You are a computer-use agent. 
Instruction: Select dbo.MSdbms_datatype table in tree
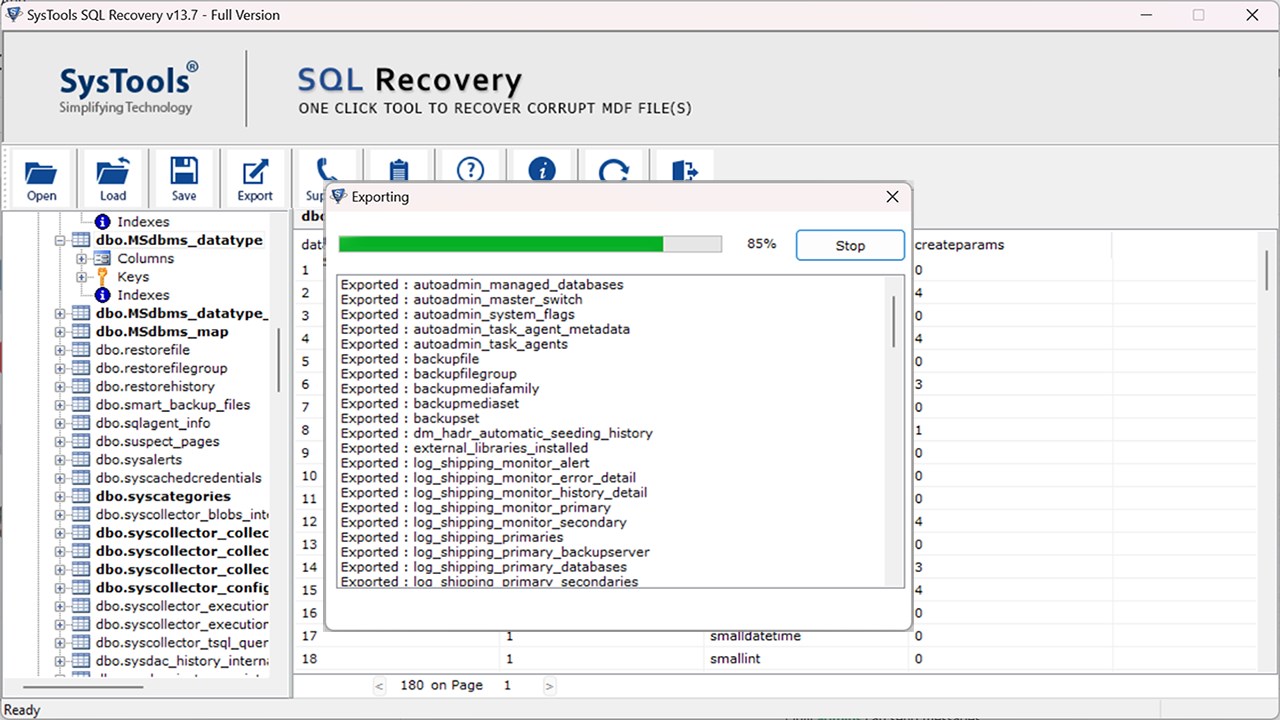[x=179, y=240]
